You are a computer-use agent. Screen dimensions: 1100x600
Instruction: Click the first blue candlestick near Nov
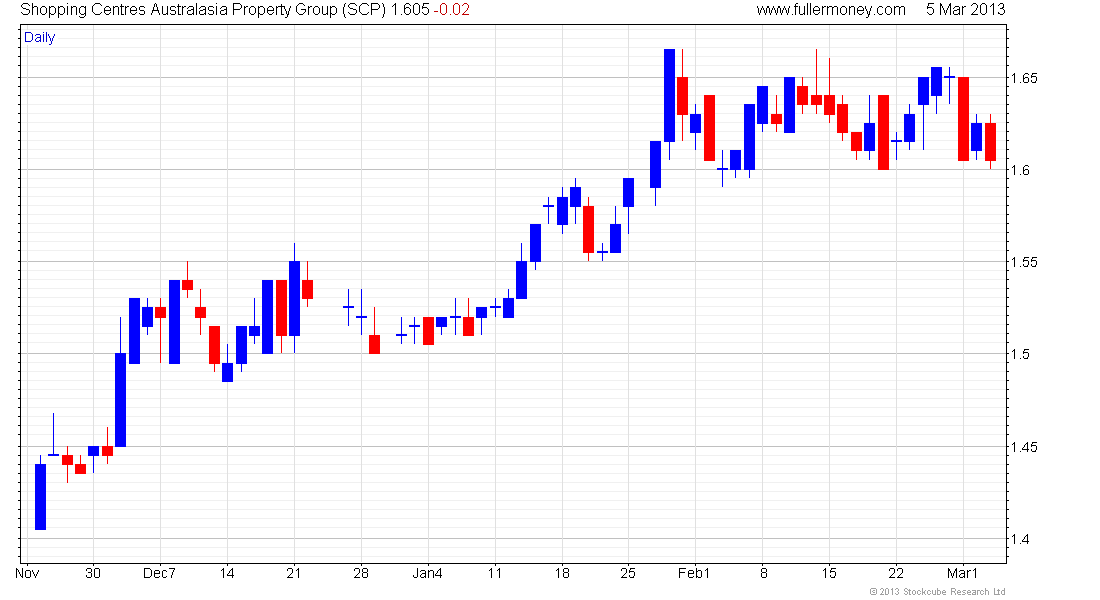click(x=41, y=497)
